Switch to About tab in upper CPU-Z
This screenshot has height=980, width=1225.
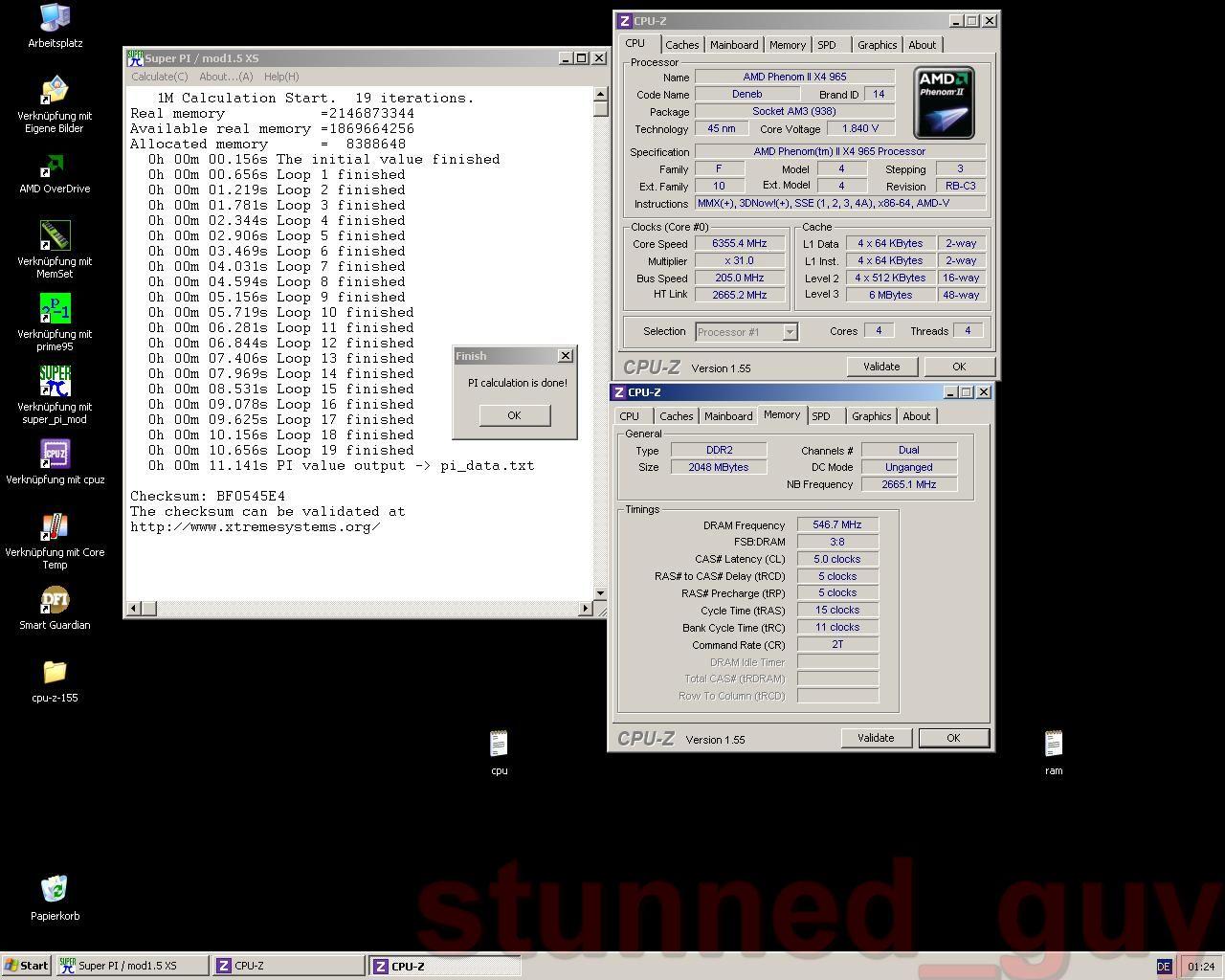[923, 45]
